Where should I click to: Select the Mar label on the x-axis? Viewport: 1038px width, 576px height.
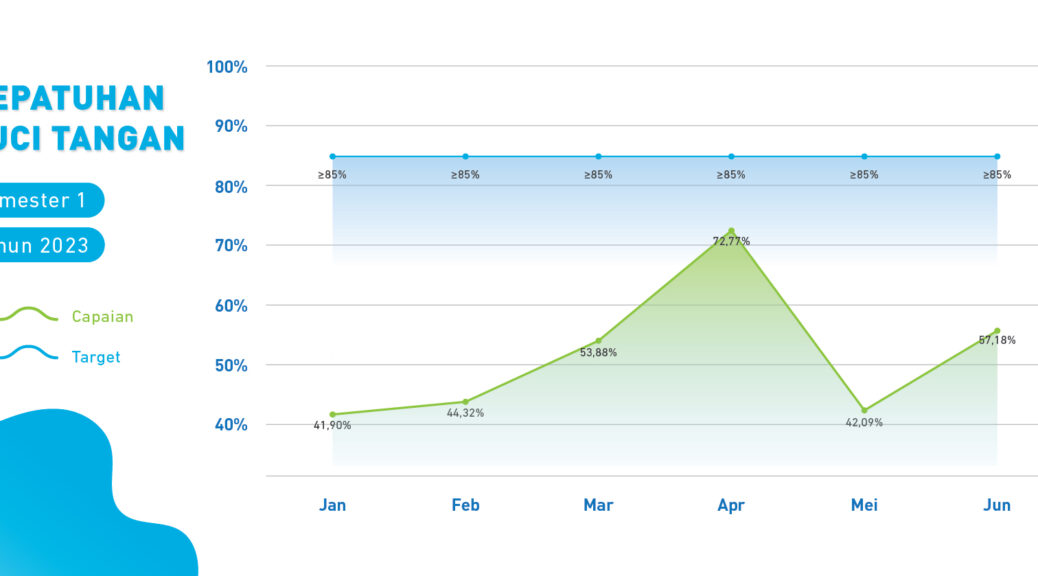pyautogui.click(x=598, y=505)
